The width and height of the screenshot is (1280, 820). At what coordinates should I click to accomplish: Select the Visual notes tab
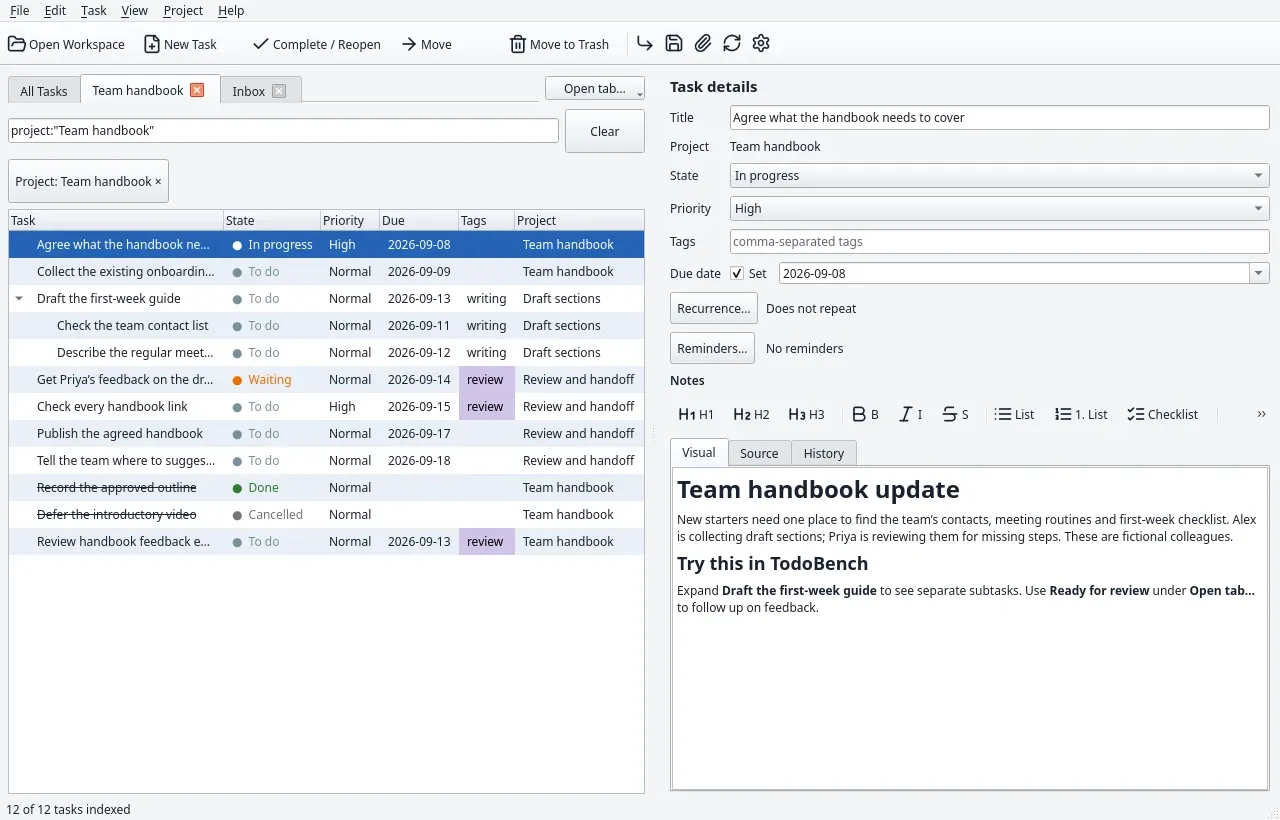coord(698,452)
